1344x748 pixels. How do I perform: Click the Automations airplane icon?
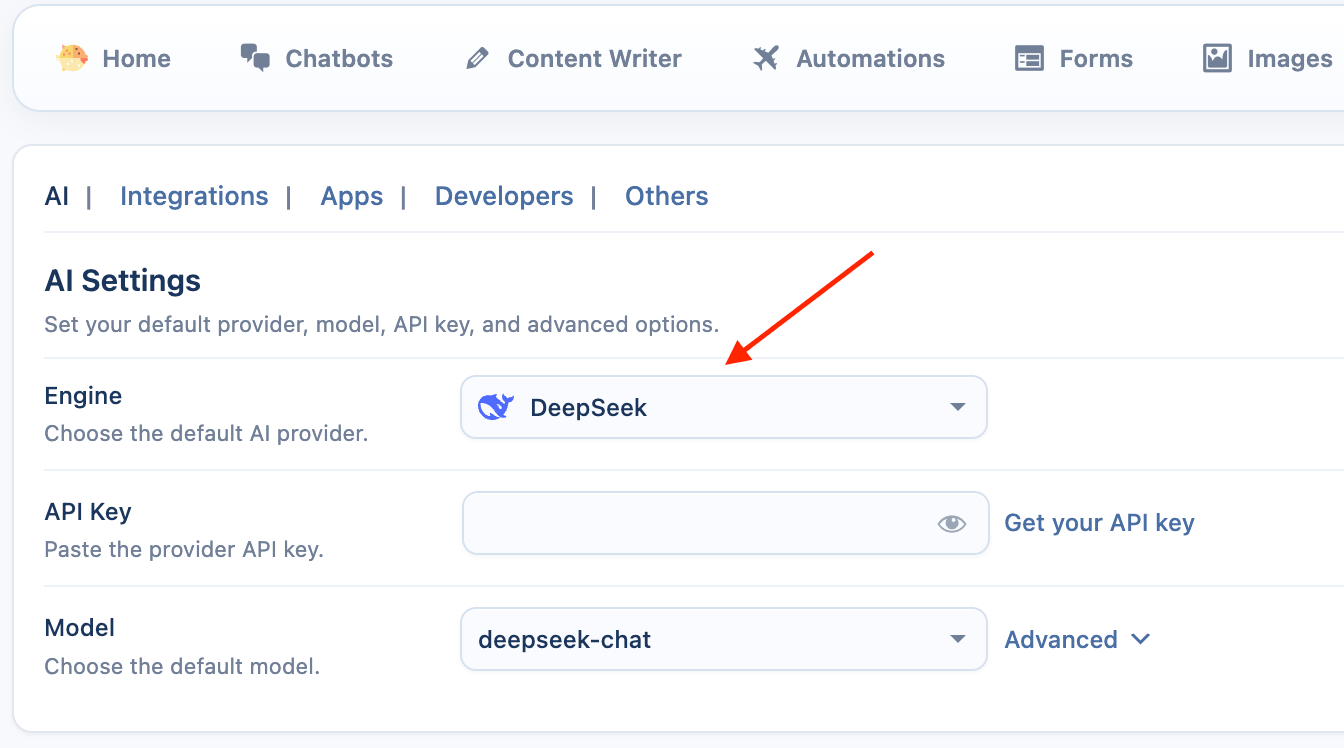766,58
